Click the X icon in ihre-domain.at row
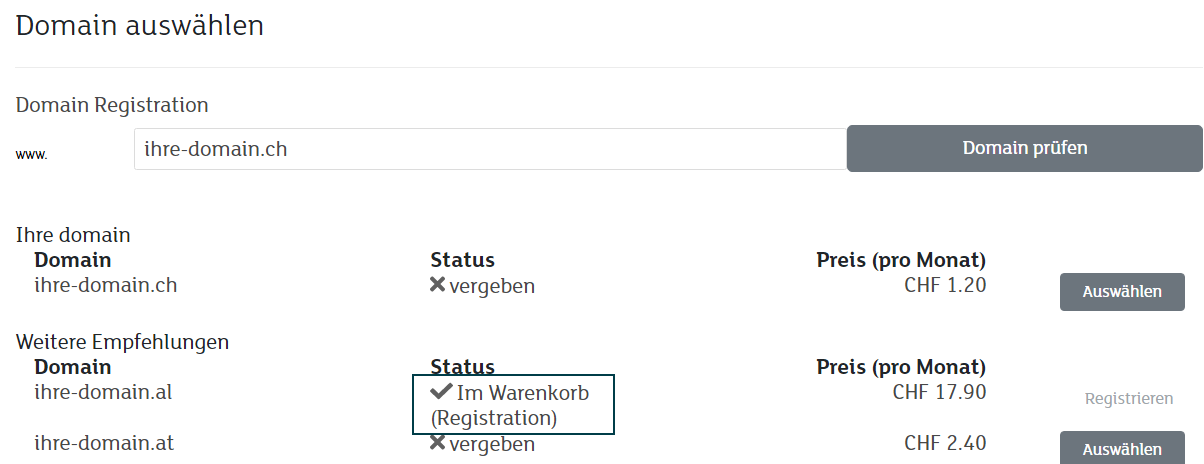Image resolution: width=1204 pixels, height=464 pixels. click(x=437, y=442)
